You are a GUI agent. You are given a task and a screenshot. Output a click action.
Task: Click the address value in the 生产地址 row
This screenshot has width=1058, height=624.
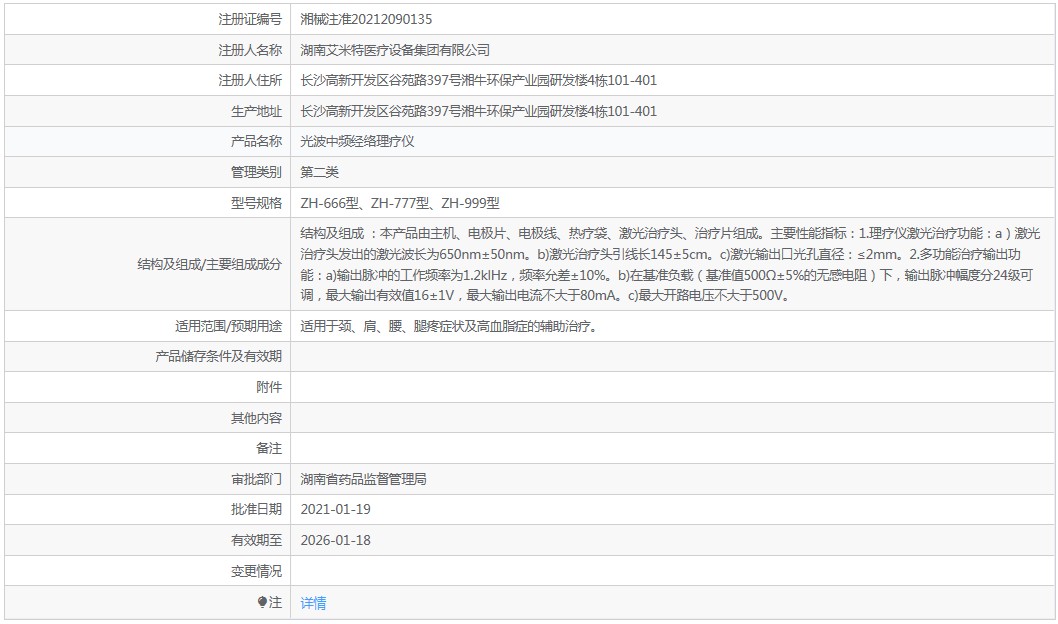[478, 111]
